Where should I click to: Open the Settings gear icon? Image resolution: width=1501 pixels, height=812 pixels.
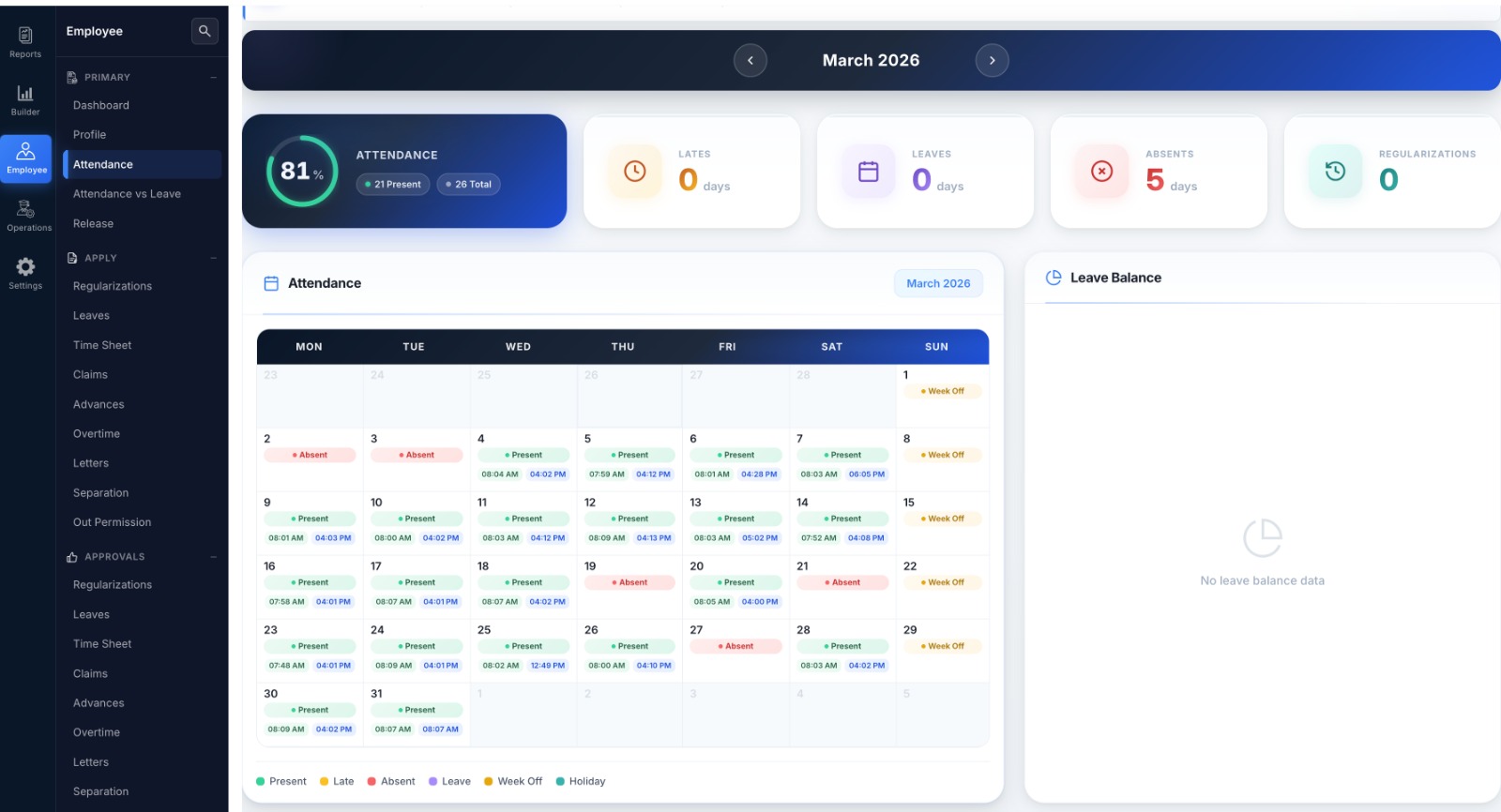pyautogui.click(x=25, y=266)
